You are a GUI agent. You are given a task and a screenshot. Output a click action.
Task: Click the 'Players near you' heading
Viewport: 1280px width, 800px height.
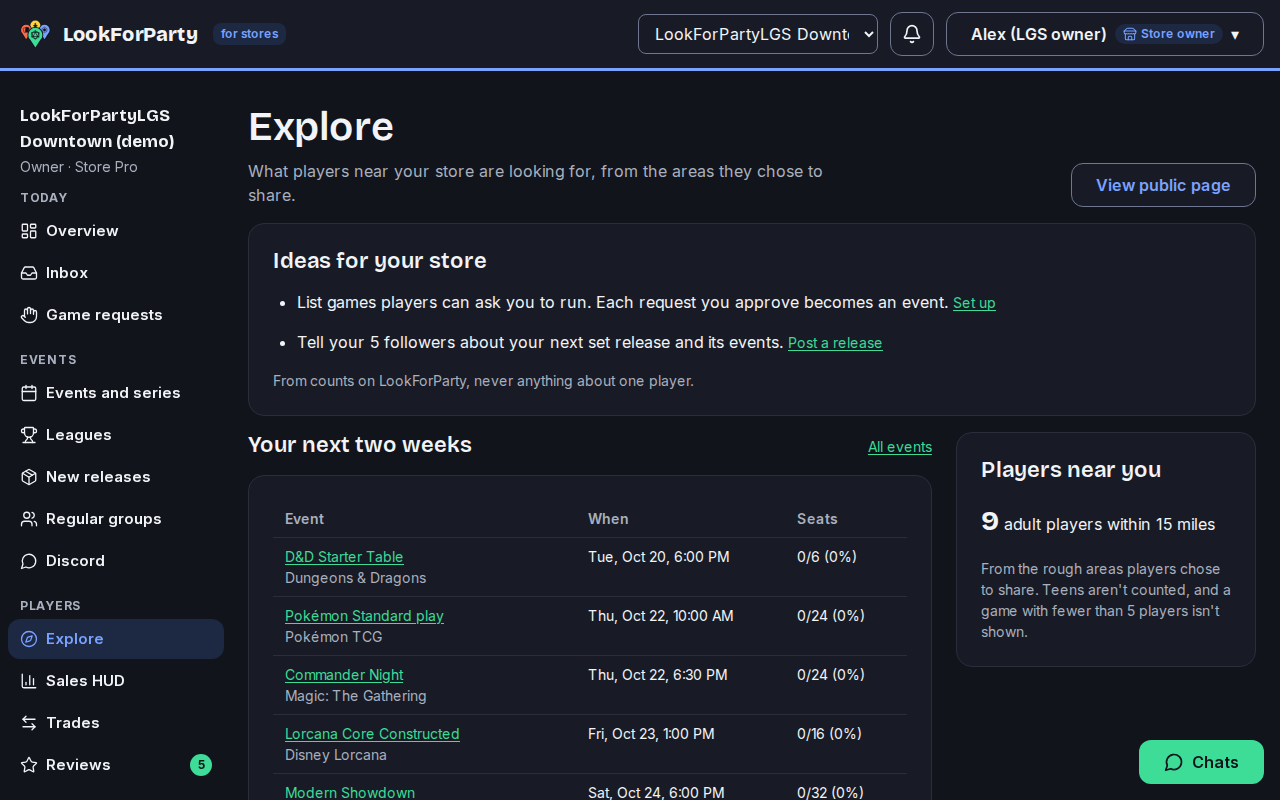pos(1071,469)
